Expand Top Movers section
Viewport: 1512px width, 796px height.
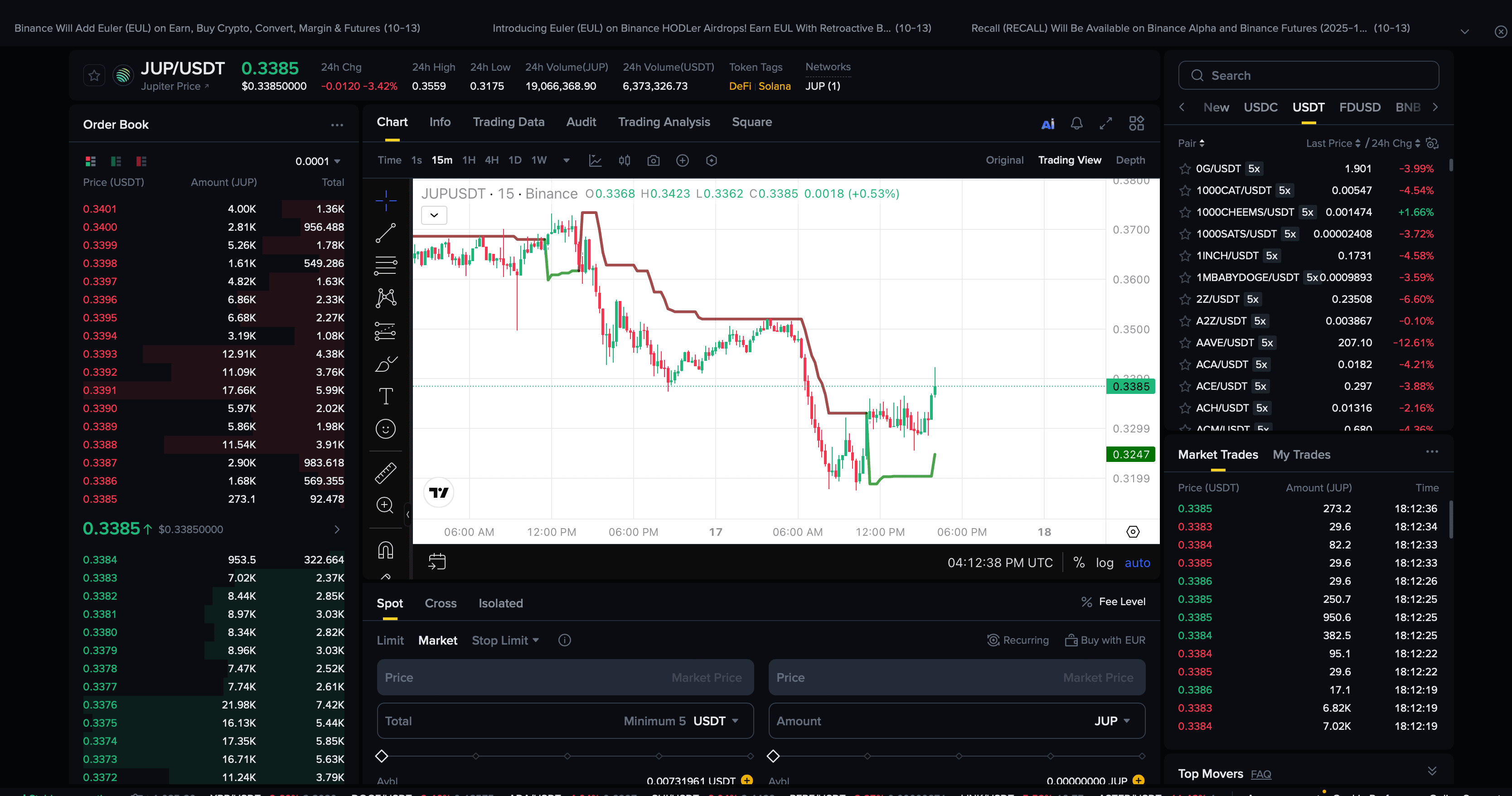[1432, 771]
